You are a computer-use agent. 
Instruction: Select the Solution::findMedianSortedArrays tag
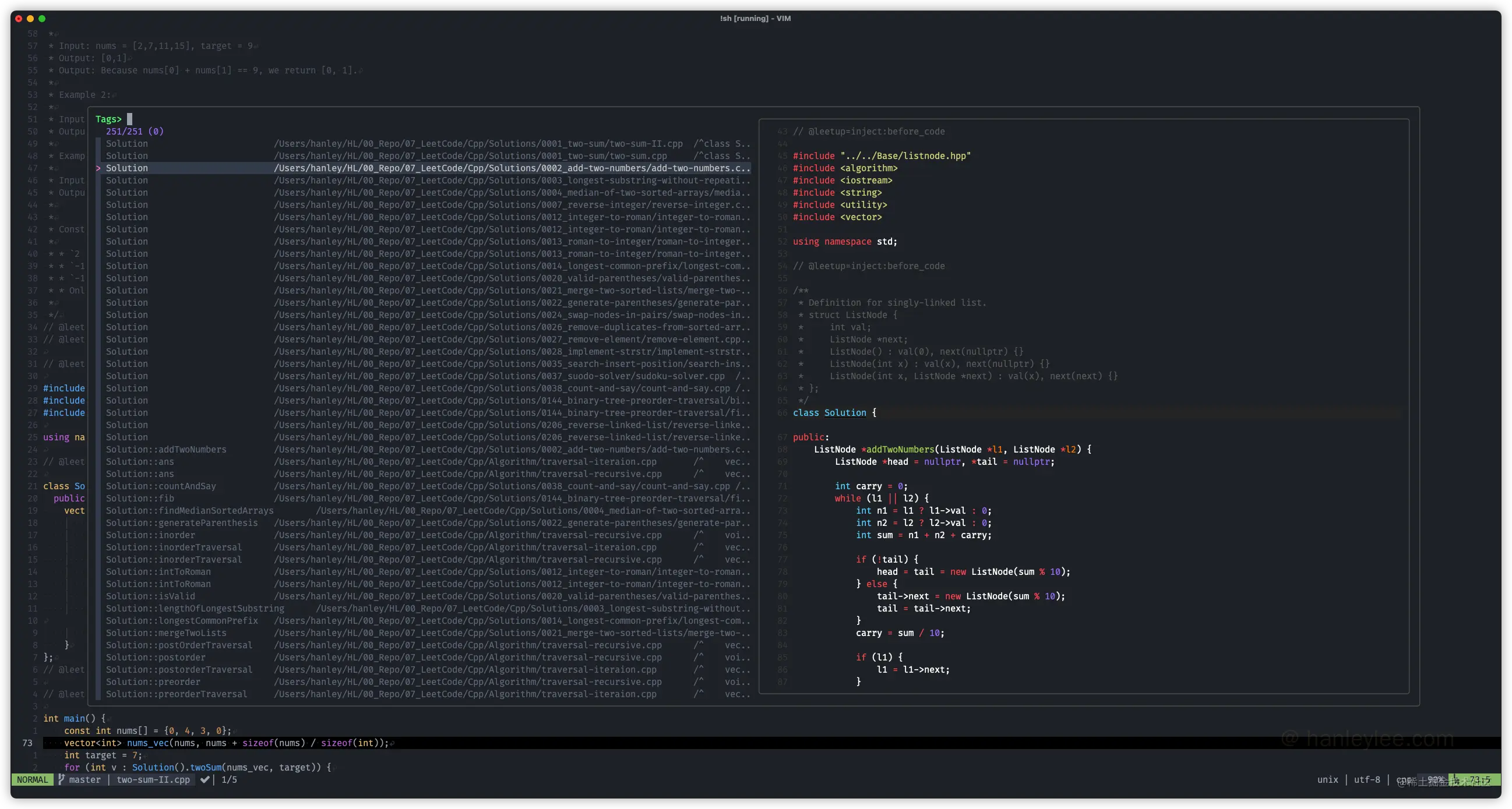point(422,510)
